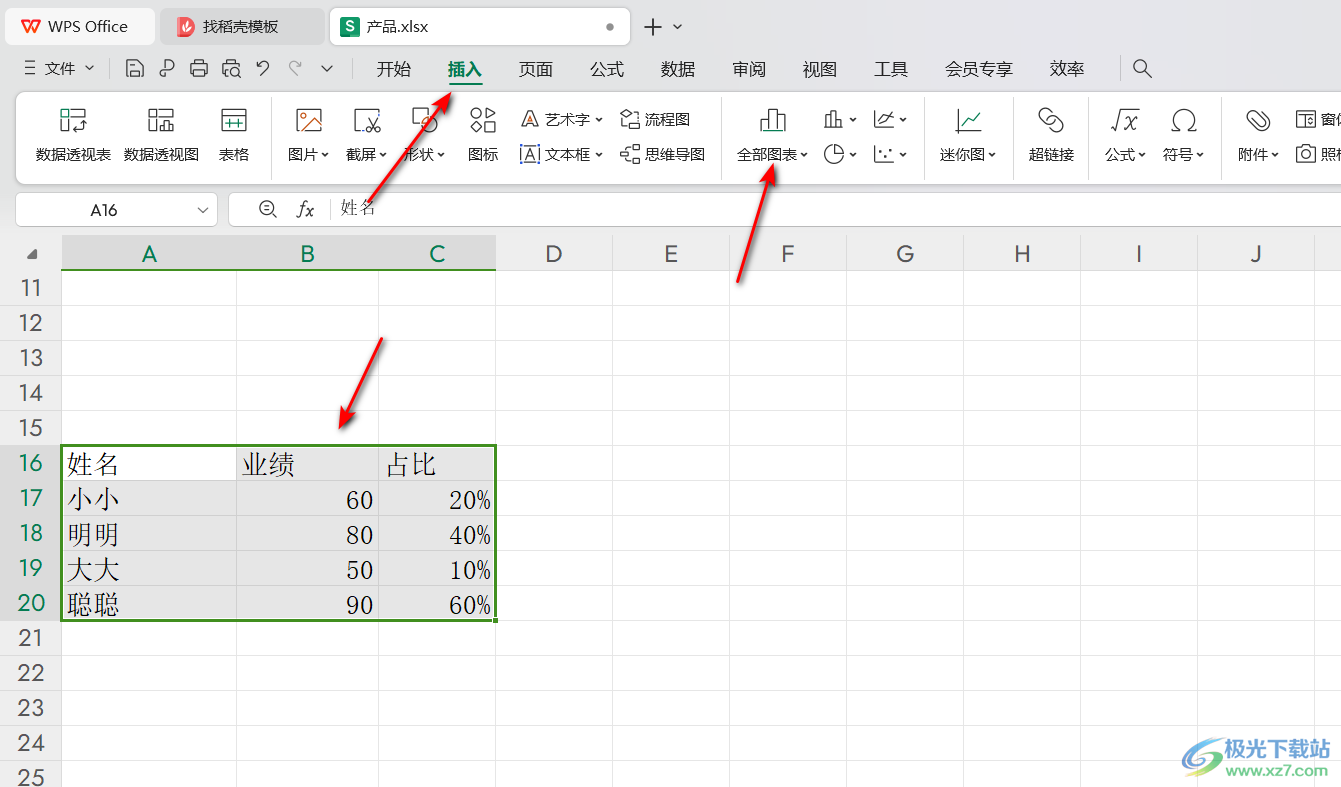This screenshot has width=1341, height=787.
Task: Click the Picture (图片) icon
Action: tap(309, 121)
